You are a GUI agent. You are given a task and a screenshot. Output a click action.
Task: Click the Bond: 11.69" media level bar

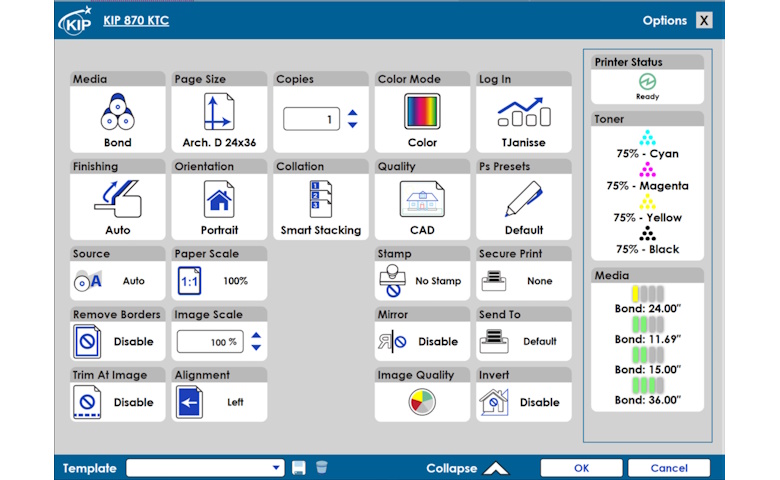pos(647,324)
